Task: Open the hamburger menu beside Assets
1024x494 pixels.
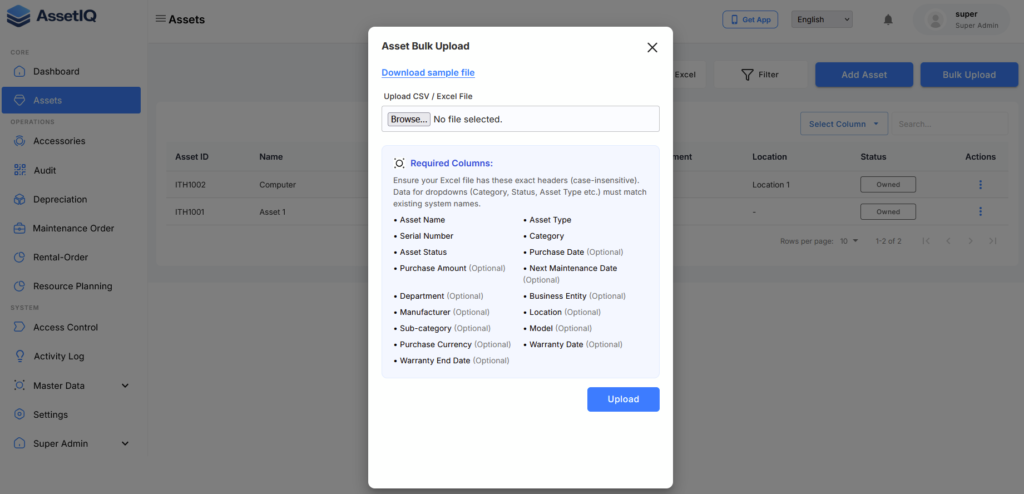Action: 160,18
